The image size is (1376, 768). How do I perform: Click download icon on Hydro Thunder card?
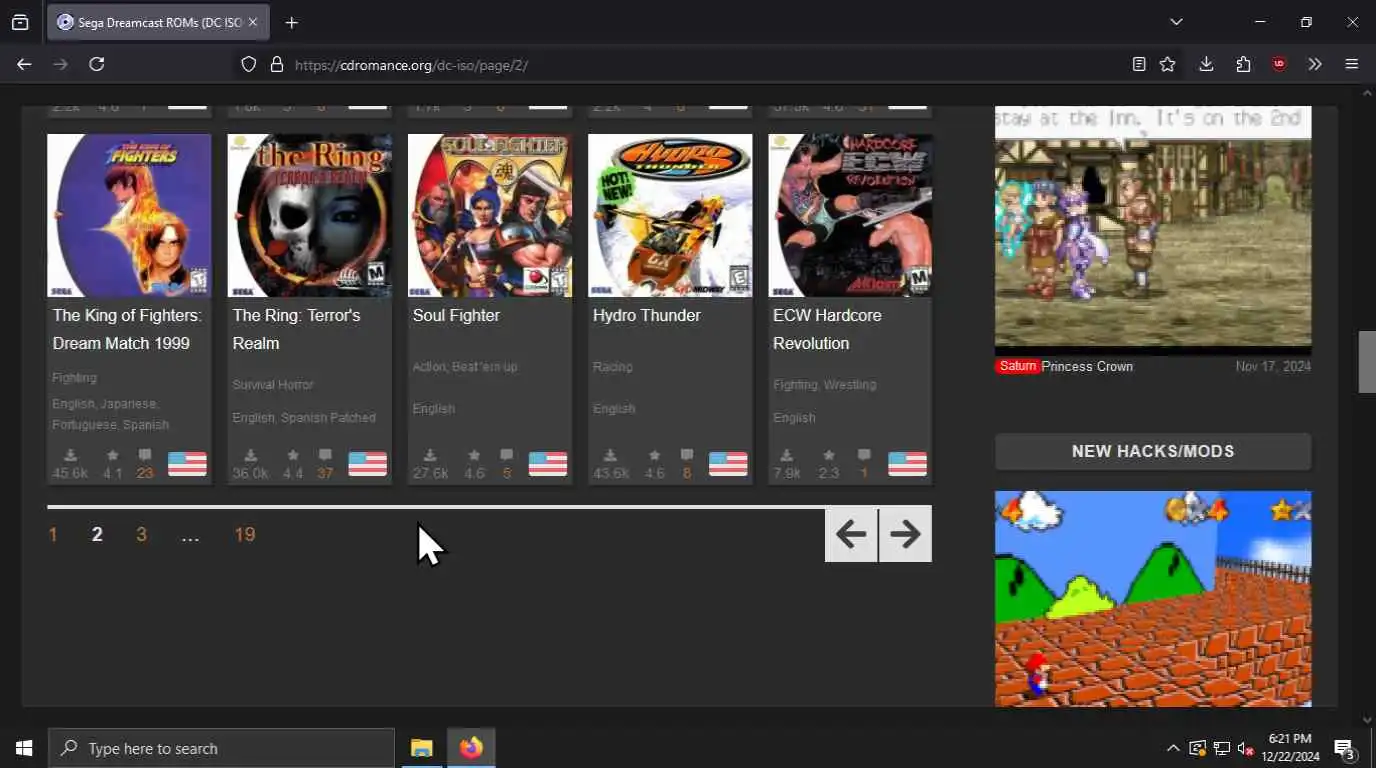click(x=610, y=455)
